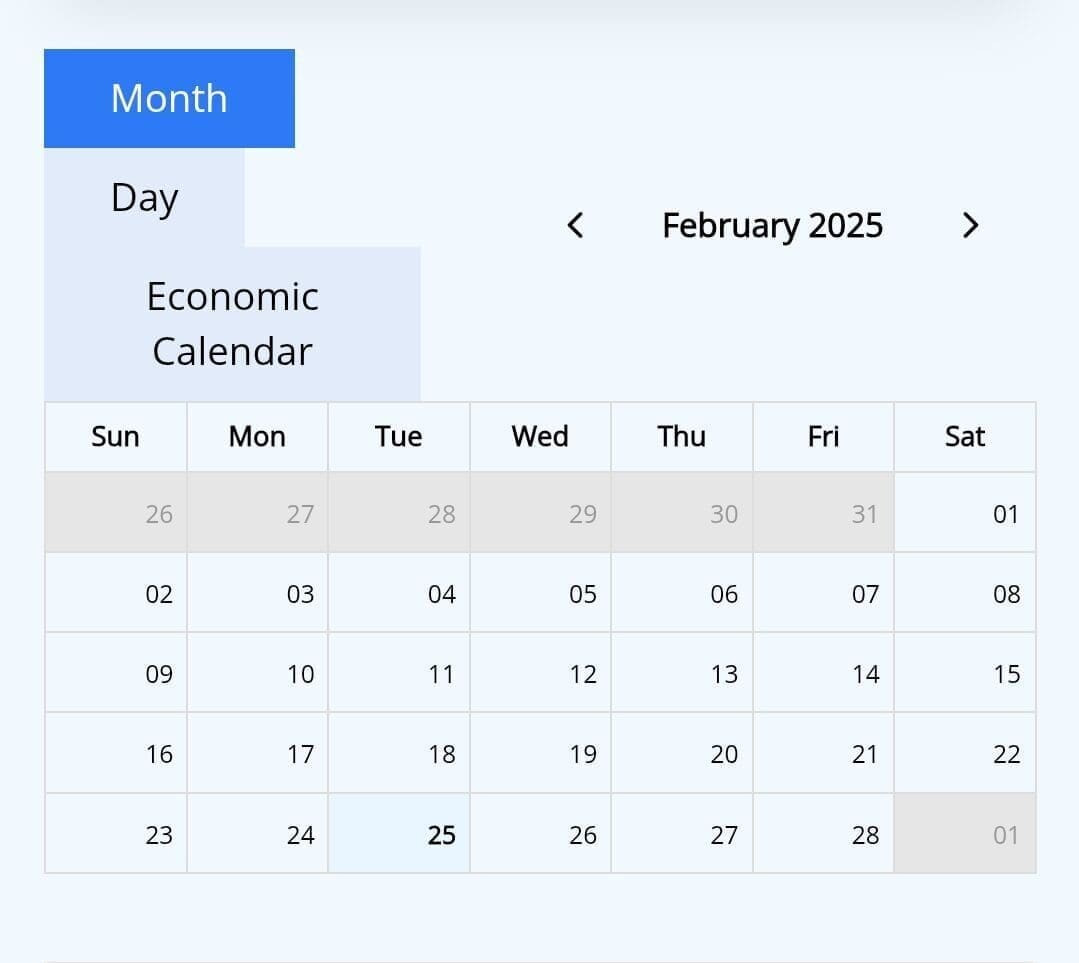This screenshot has width=1079, height=963.
Task: Click greyed-out January 26 cell
Action: [116, 513]
